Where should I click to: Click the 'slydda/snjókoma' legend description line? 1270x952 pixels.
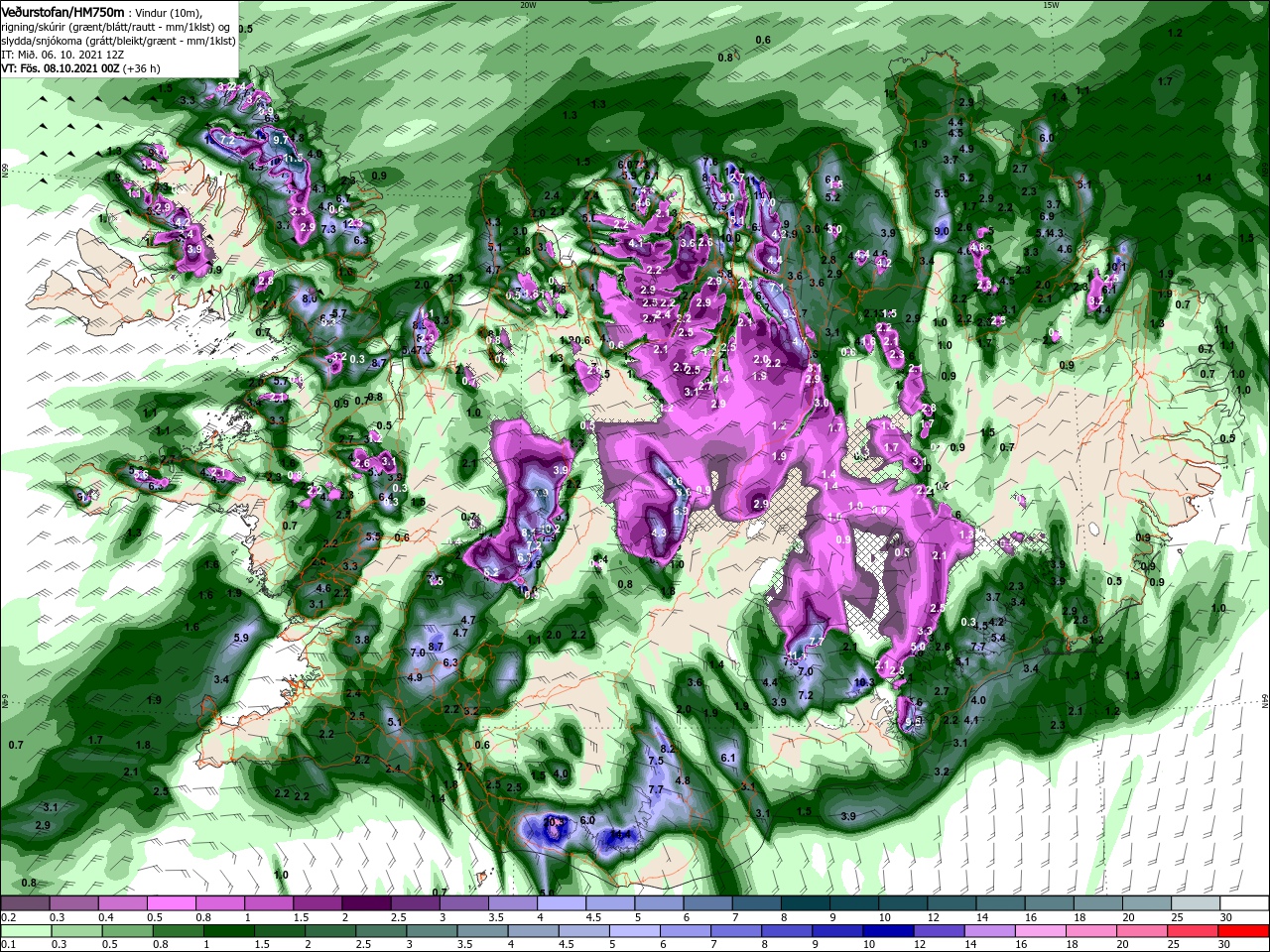(x=119, y=41)
